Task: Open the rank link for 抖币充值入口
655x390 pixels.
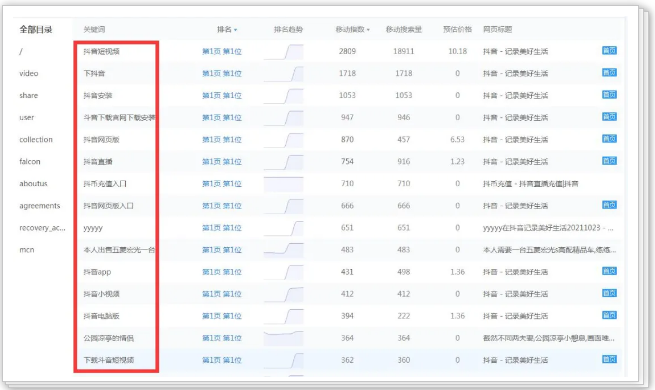Action: (222, 184)
